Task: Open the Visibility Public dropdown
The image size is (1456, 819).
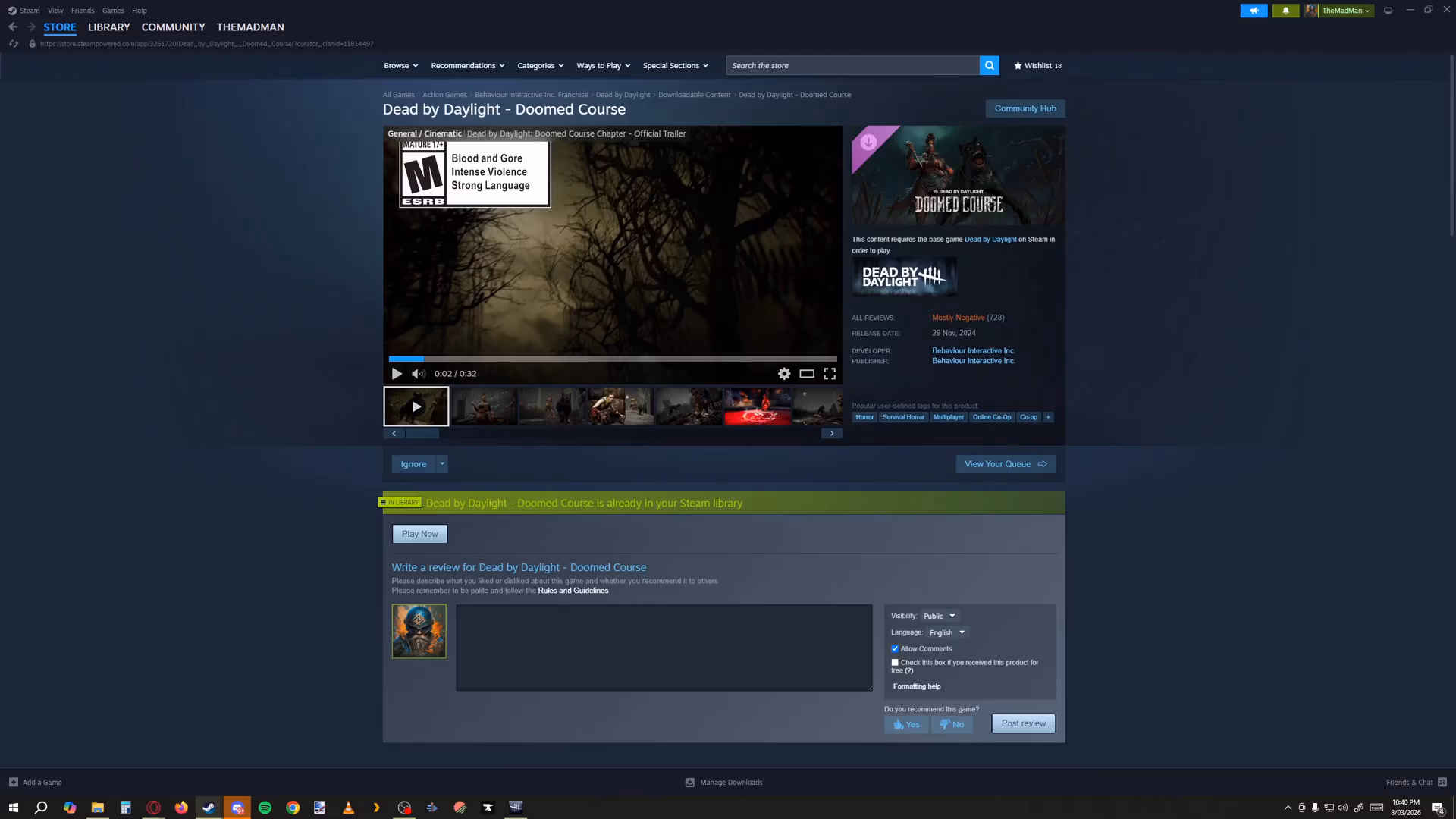Action: (940, 616)
